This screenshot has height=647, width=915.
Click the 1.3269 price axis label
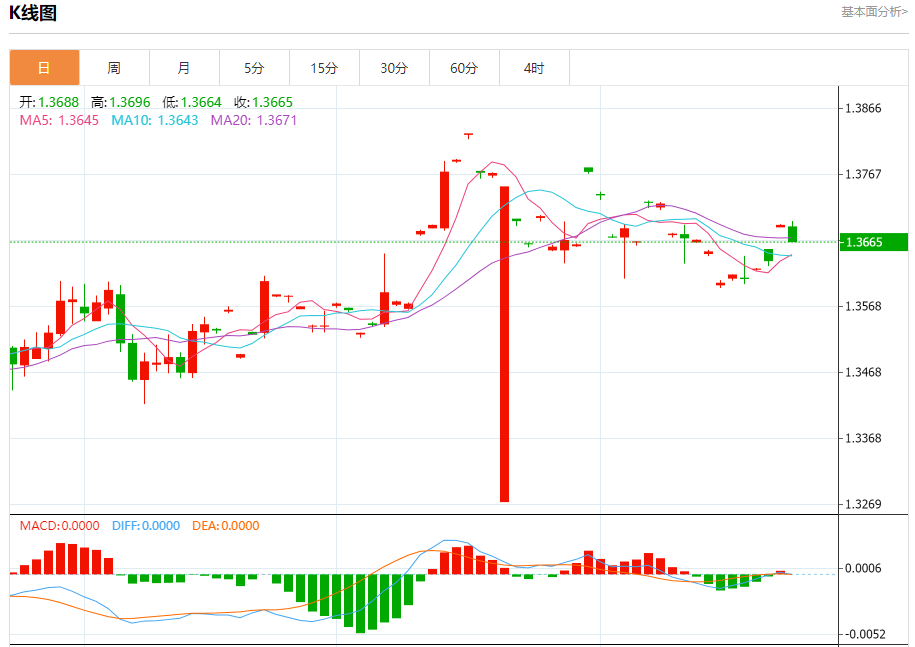[x=863, y=504]
